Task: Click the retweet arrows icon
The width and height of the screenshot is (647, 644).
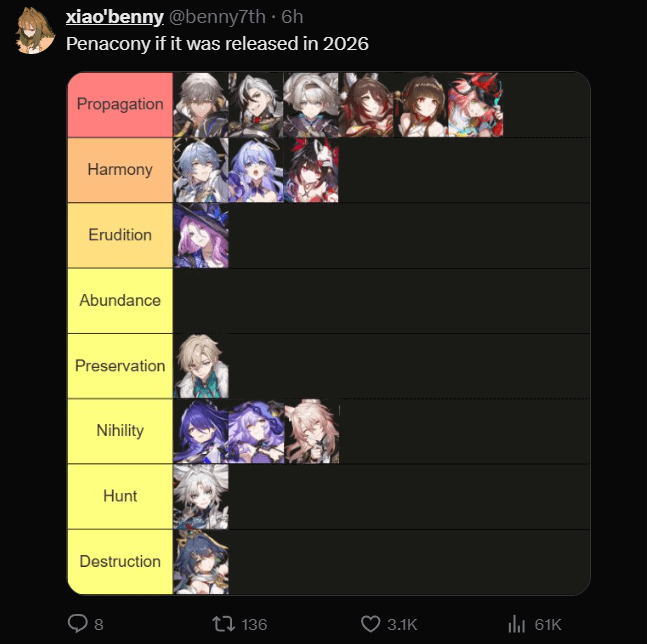Action: tap(223, 624)
